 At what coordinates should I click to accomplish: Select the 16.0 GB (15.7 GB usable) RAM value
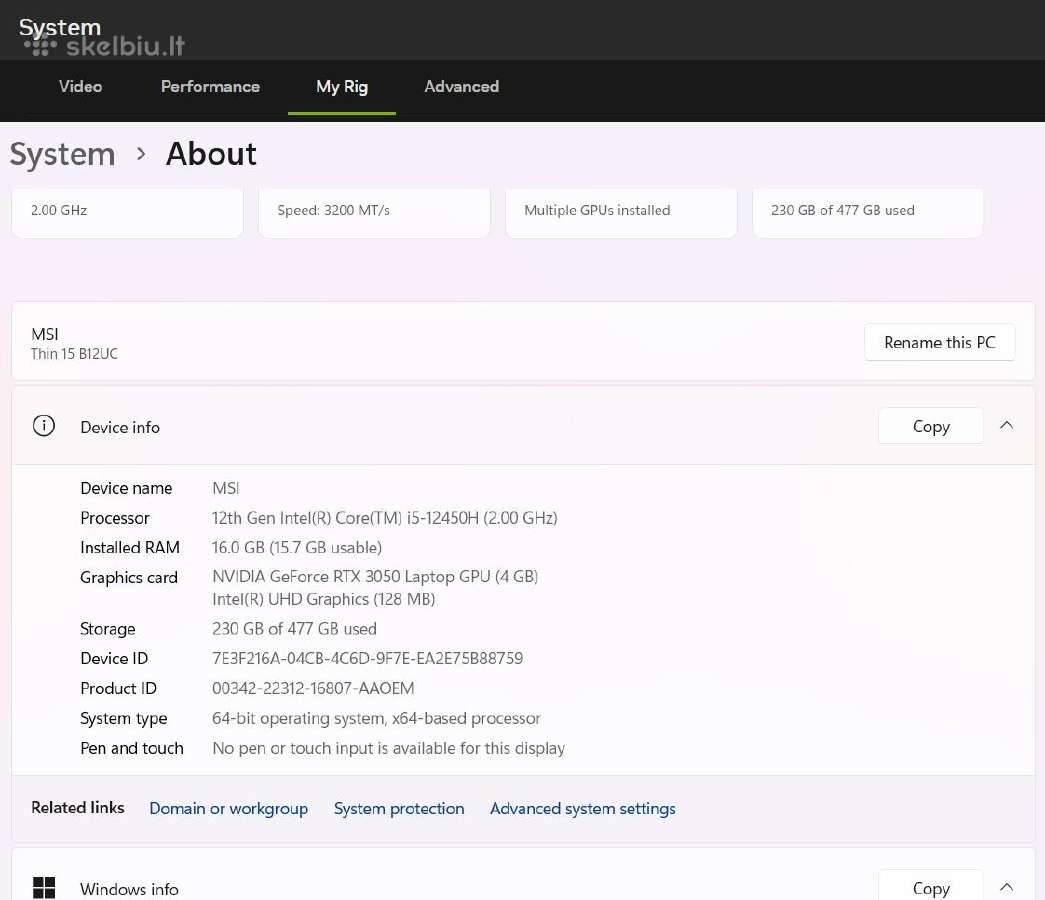click(297, 548)
